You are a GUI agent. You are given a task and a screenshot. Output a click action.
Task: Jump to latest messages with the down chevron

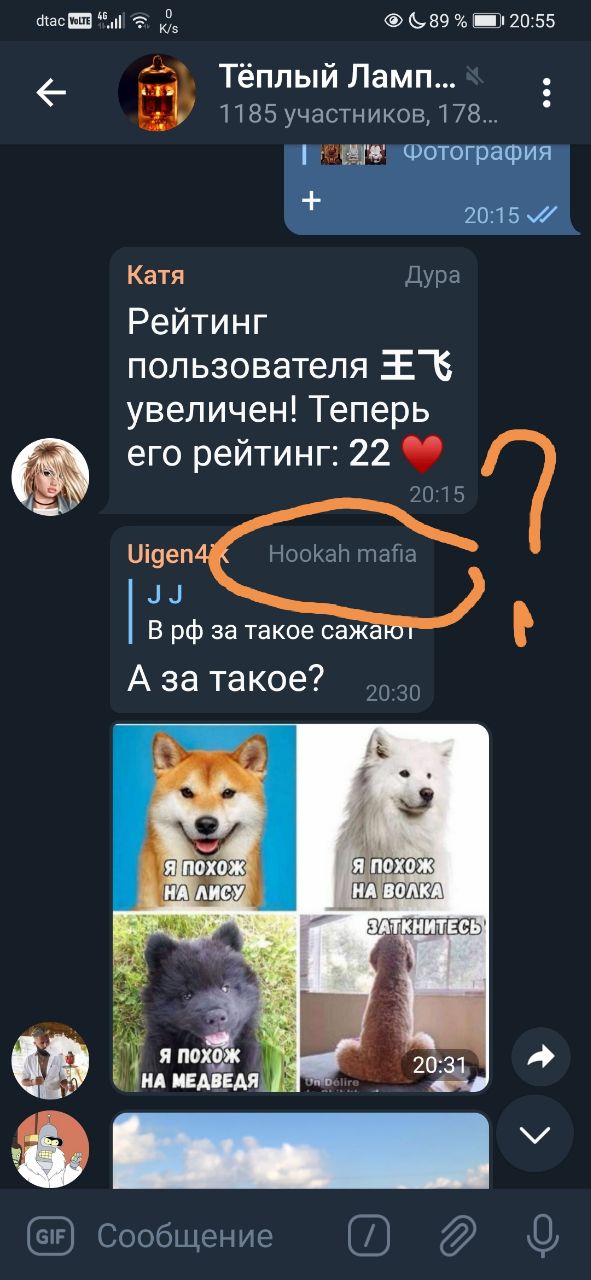click(x=535, y=1134)
